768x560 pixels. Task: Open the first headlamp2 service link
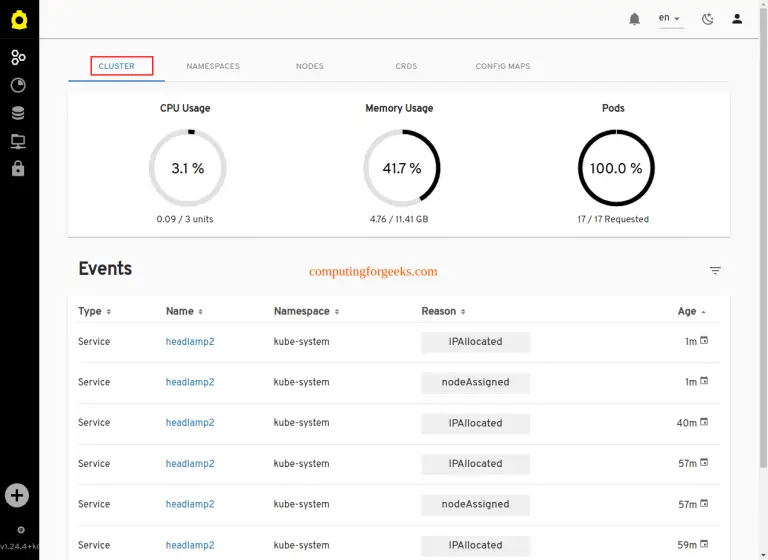pos(190,341)
